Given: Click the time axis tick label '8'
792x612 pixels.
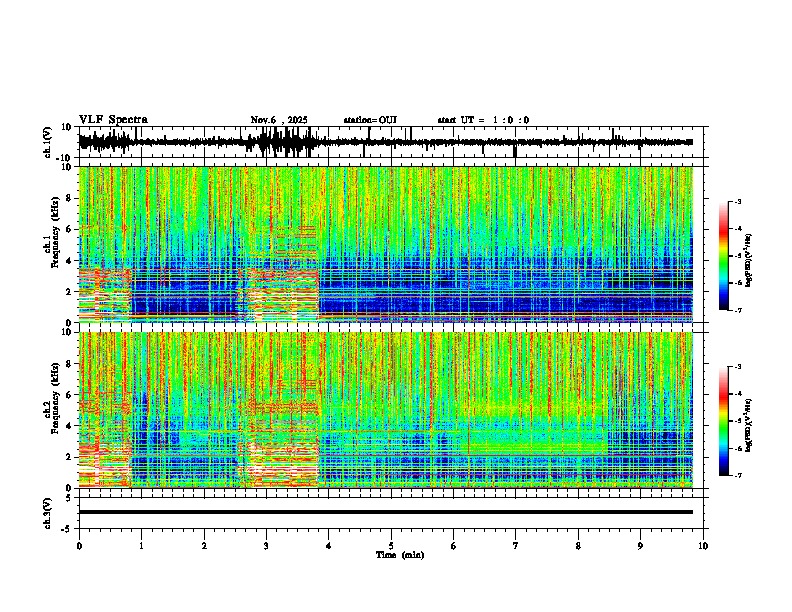Looking at the screenshot, I should tap(578, 546).
